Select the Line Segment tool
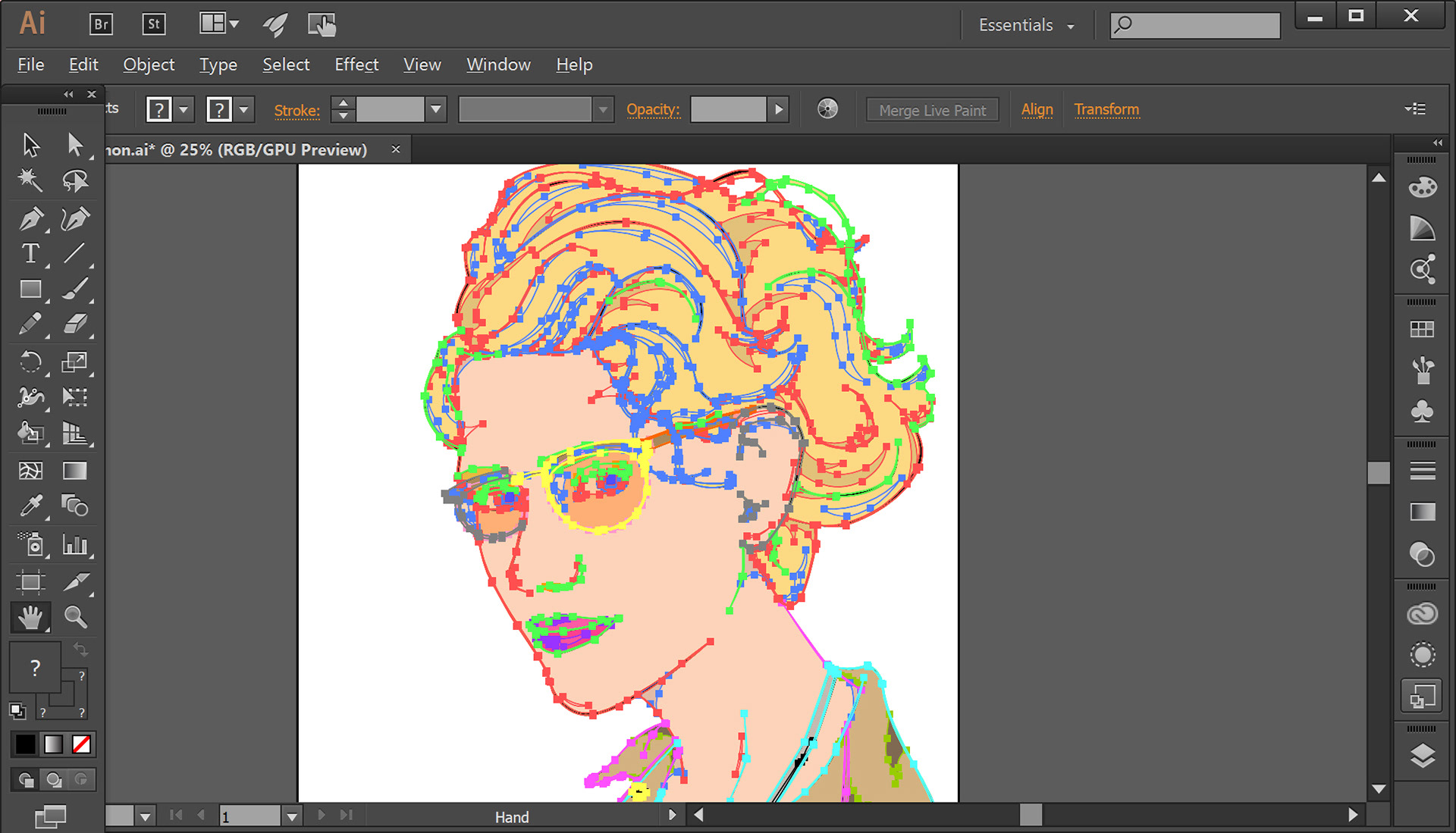 [x=75, y=253]
